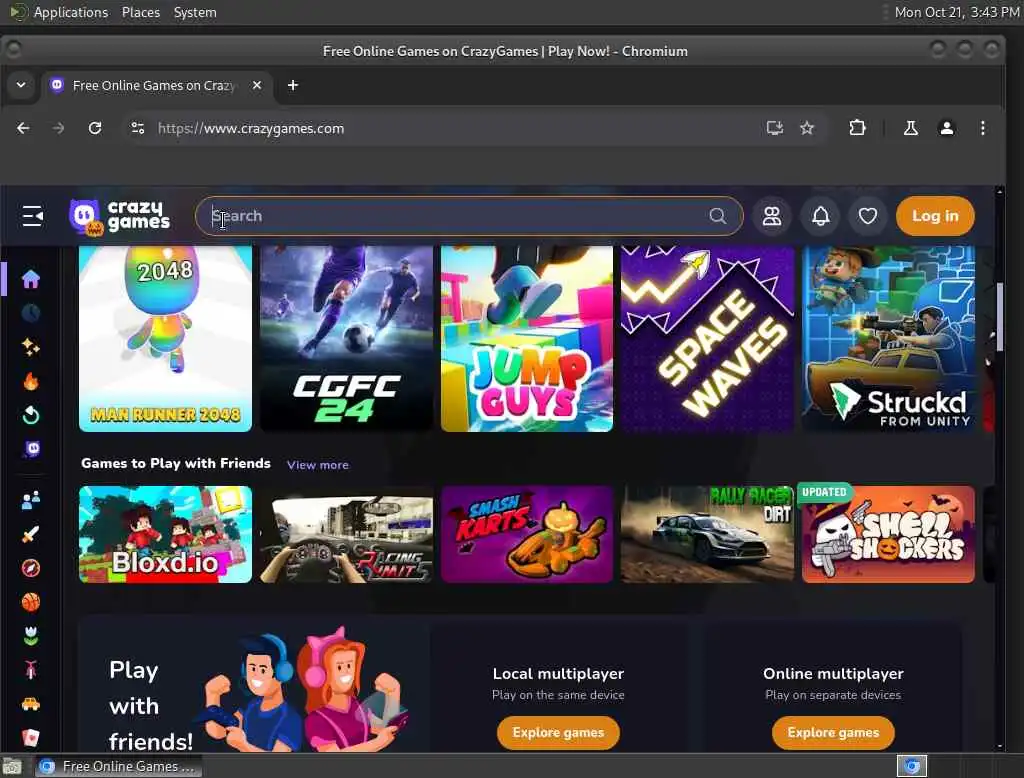Screen dimensions: 1024x778
Task: Click browser back arrow
Action: click(x=24, y=128)
